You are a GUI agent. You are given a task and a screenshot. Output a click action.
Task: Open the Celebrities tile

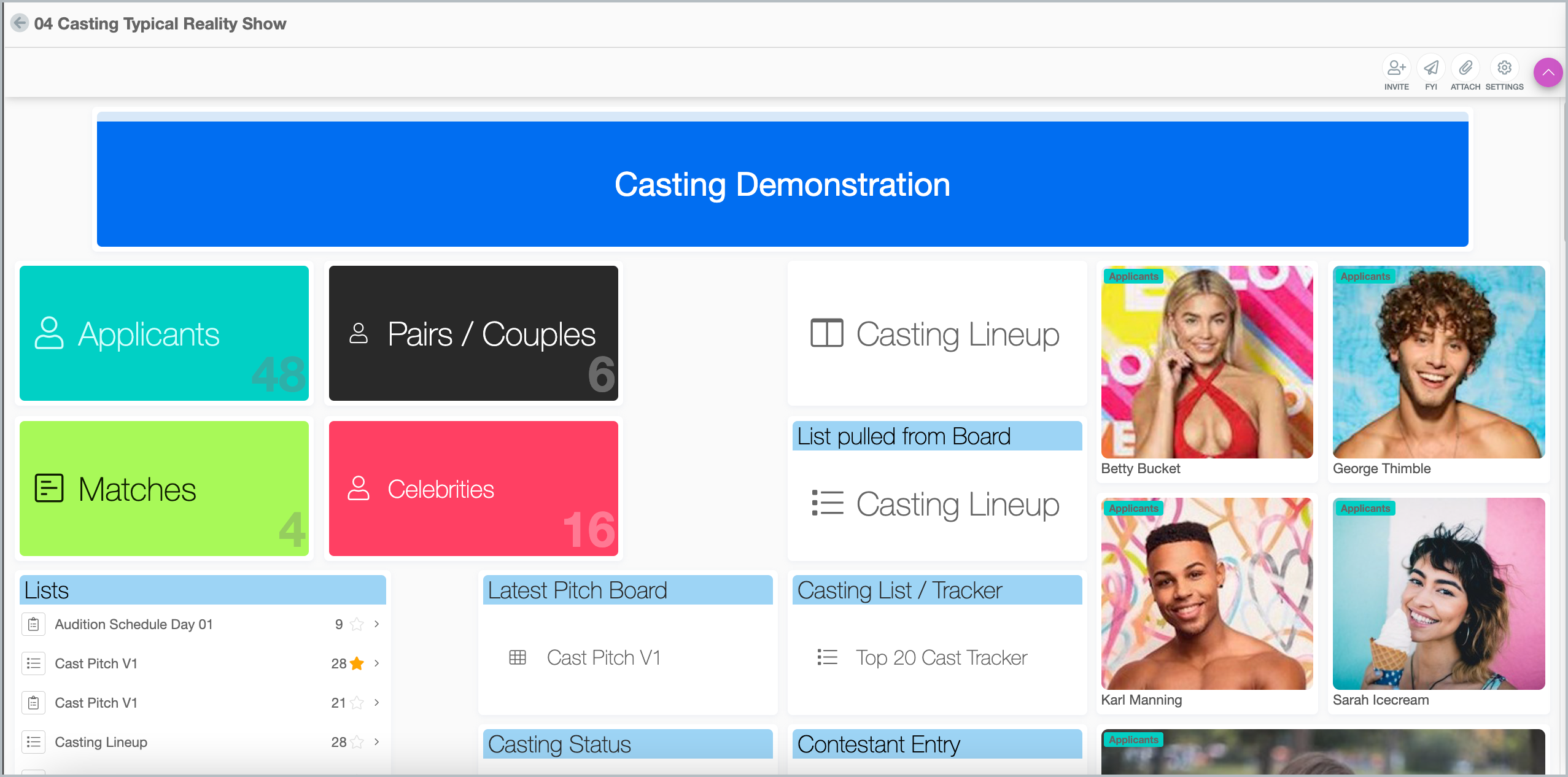[x=473, y=489]
